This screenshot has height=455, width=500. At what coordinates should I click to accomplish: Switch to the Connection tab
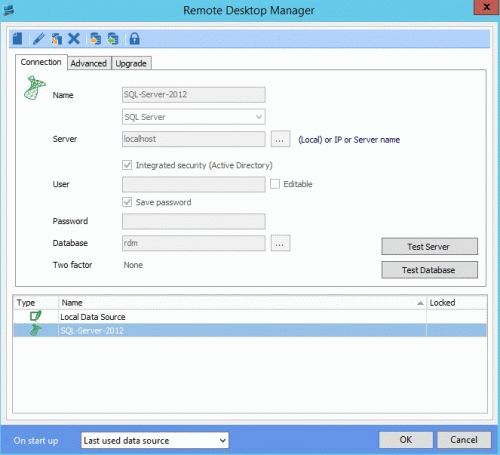pyautogui.click(x=41, y=62)
